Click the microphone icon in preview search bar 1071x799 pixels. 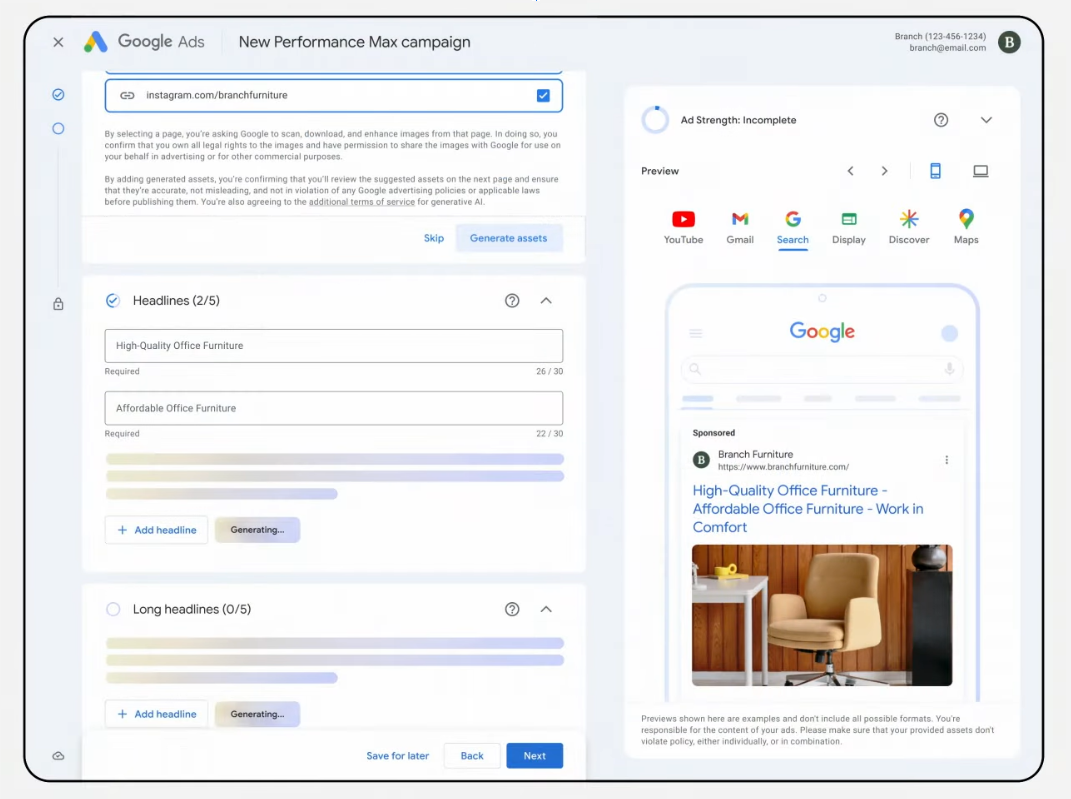[x=949, y=369]
